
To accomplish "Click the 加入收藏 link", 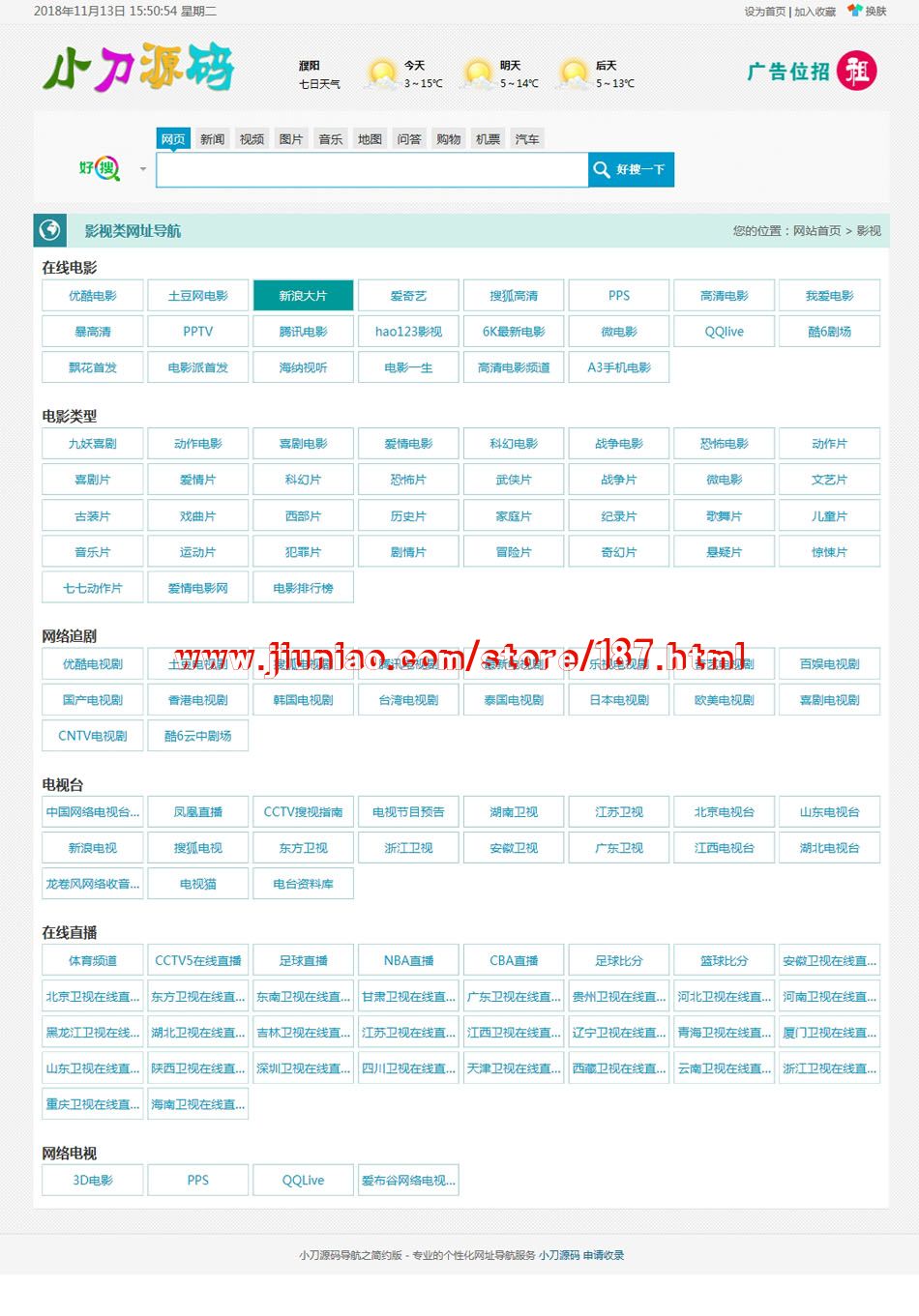I will point(815,12).
